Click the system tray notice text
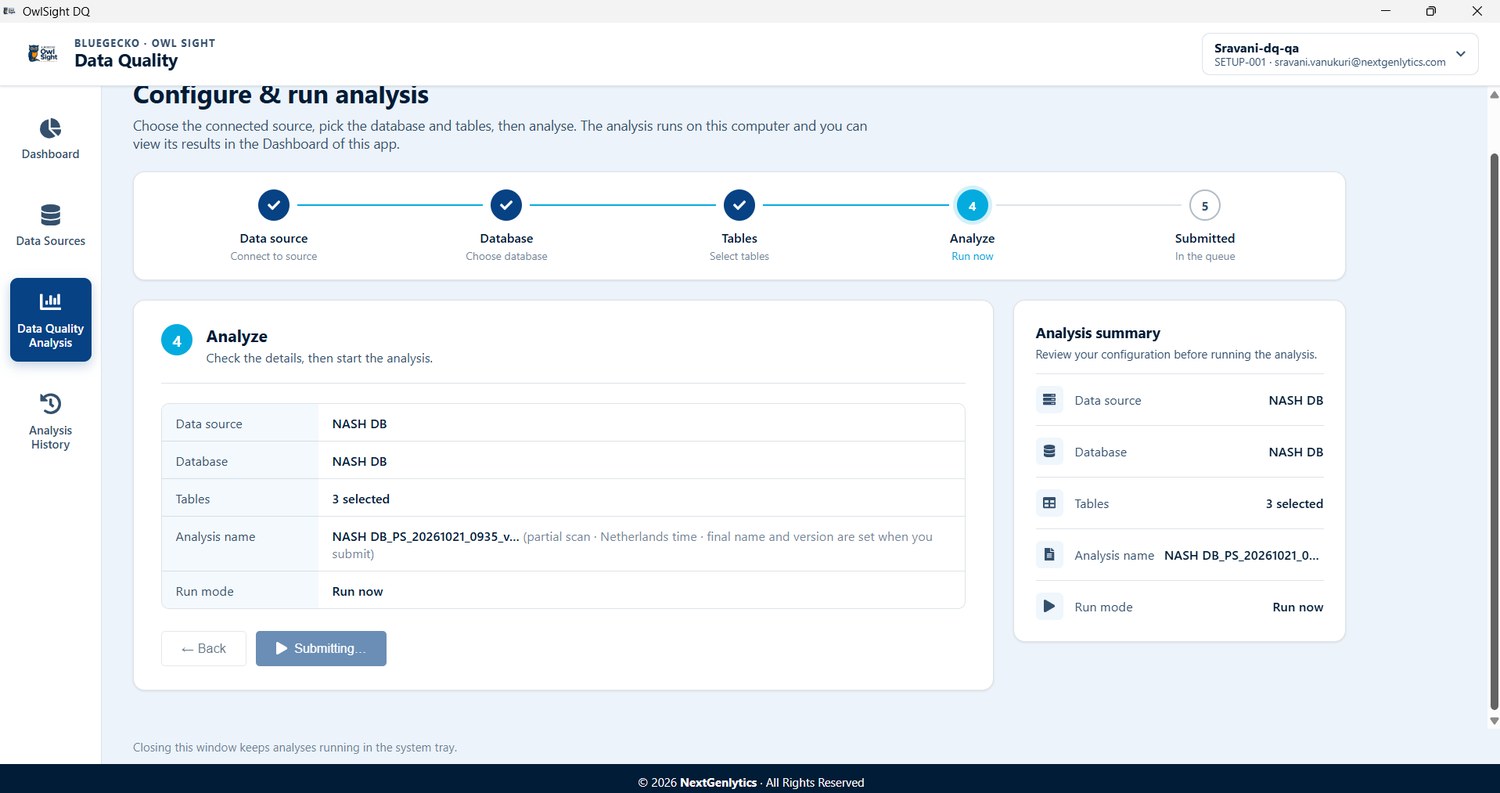 coord(295,747)
